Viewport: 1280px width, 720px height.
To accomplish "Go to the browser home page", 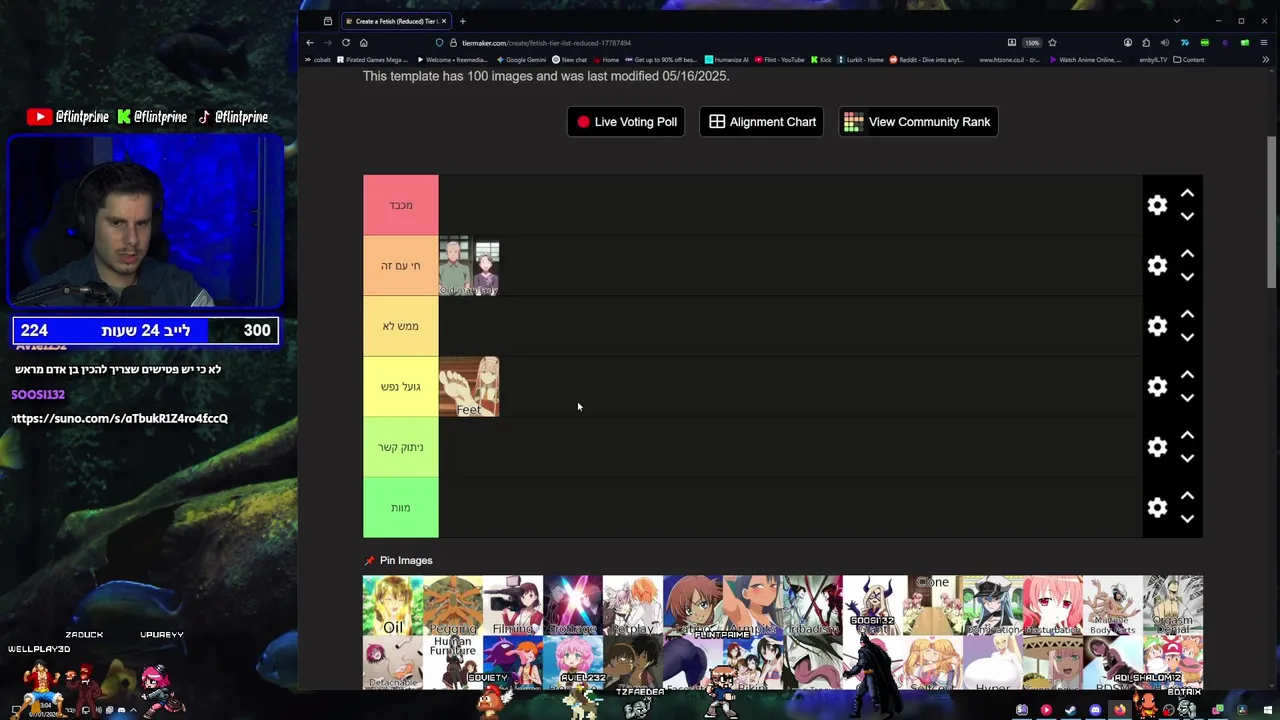I will (x=364, y=43).
